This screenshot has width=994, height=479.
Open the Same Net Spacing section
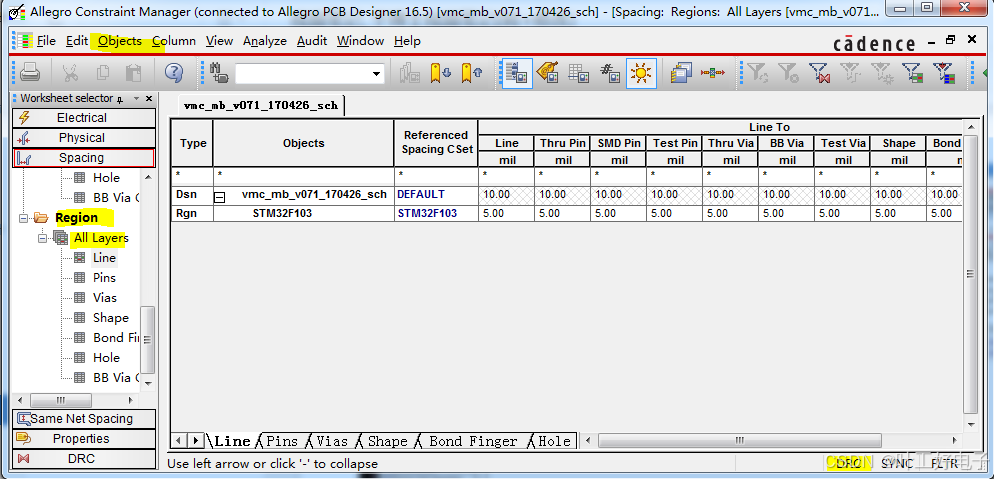84,419
